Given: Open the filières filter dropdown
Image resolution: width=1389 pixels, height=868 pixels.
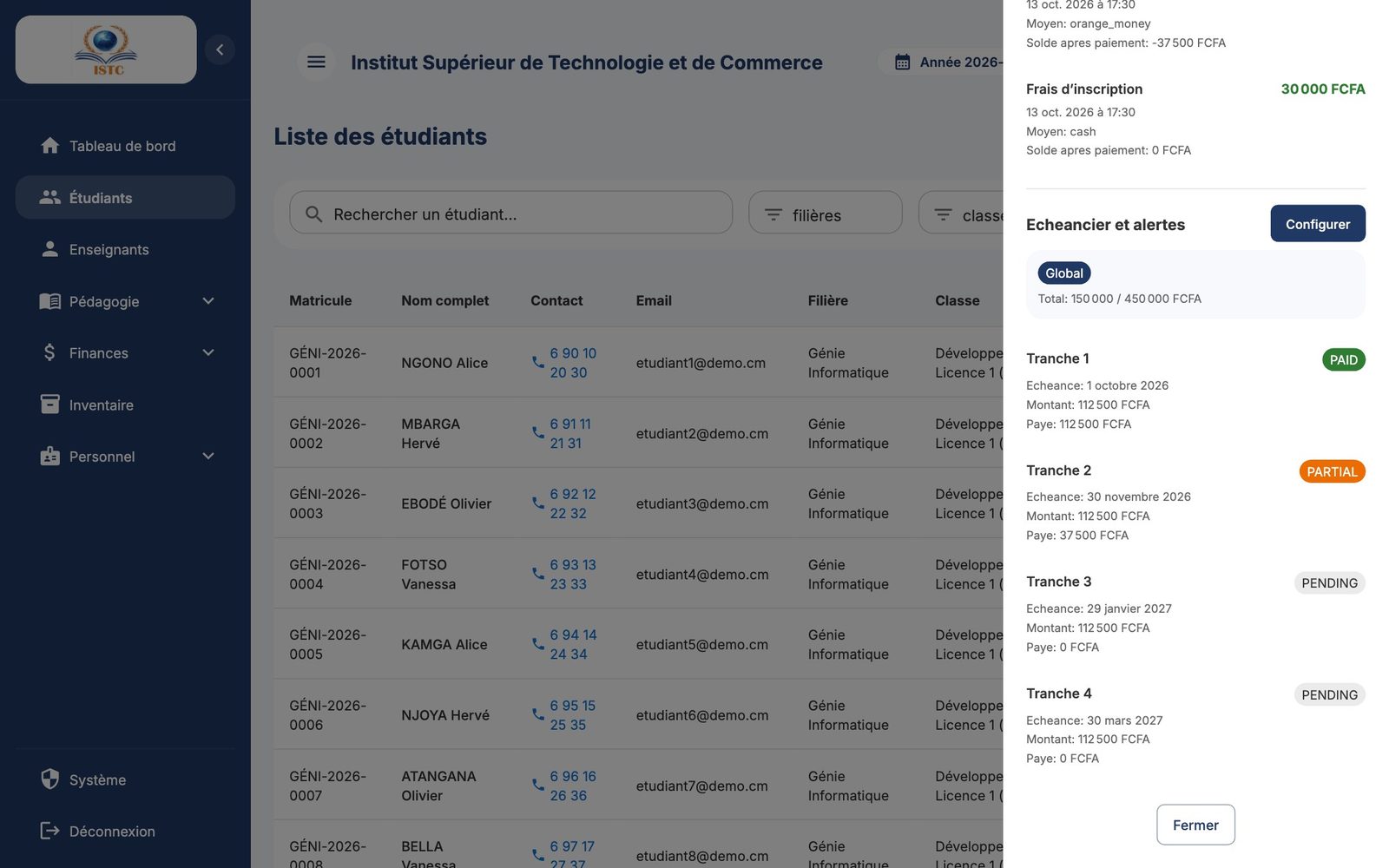Looking at the screenshot, I should tap(826, 213).
